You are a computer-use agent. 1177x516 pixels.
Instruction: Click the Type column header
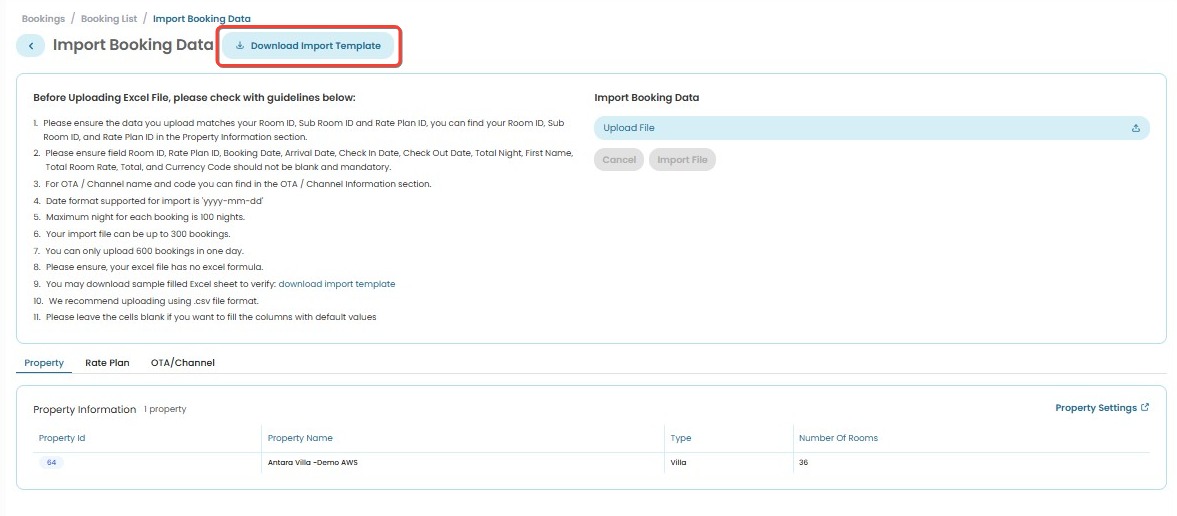(x=681, y=438)
